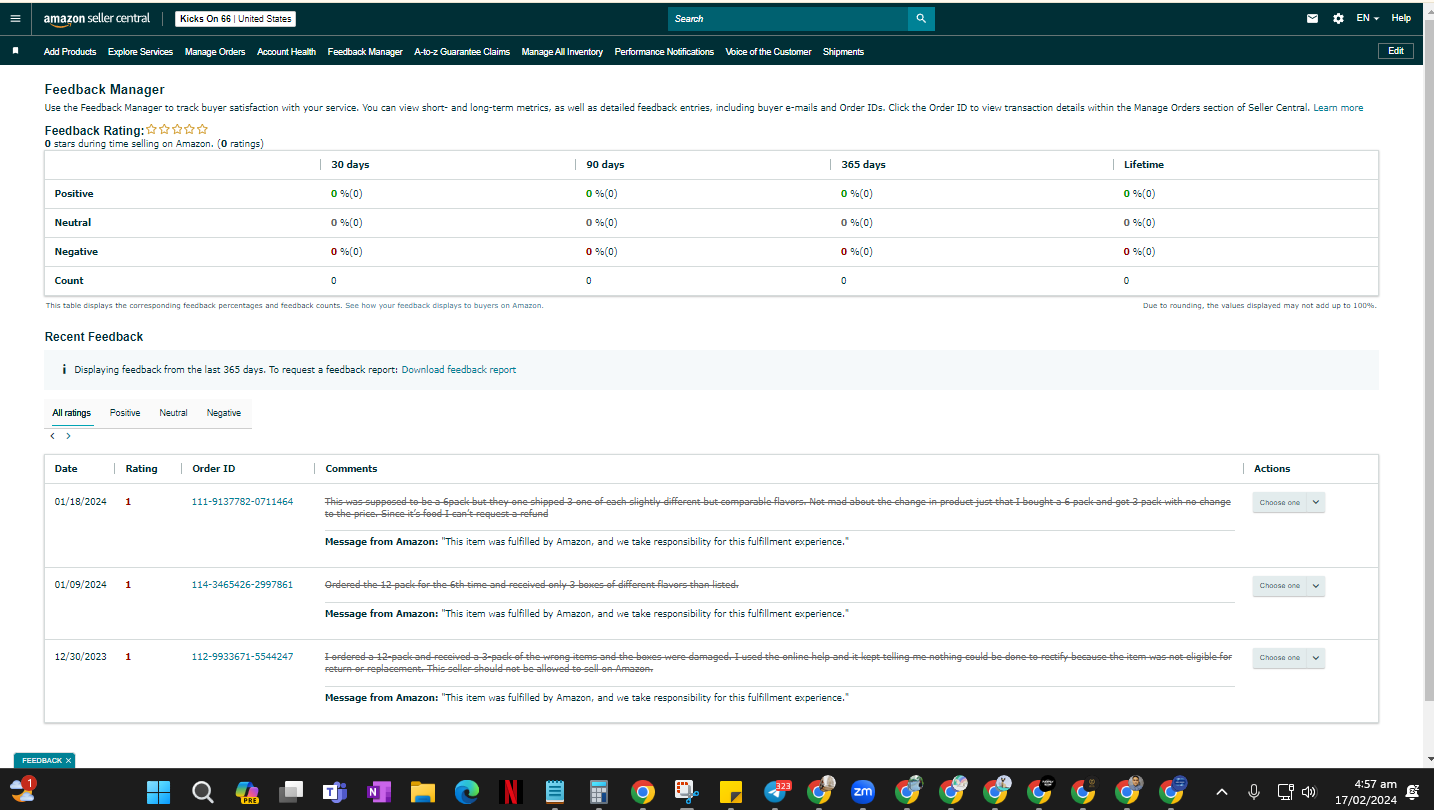Open Task View on taskbar
The height and width of the screenshot is (810, 1434).
coord(291,793)
